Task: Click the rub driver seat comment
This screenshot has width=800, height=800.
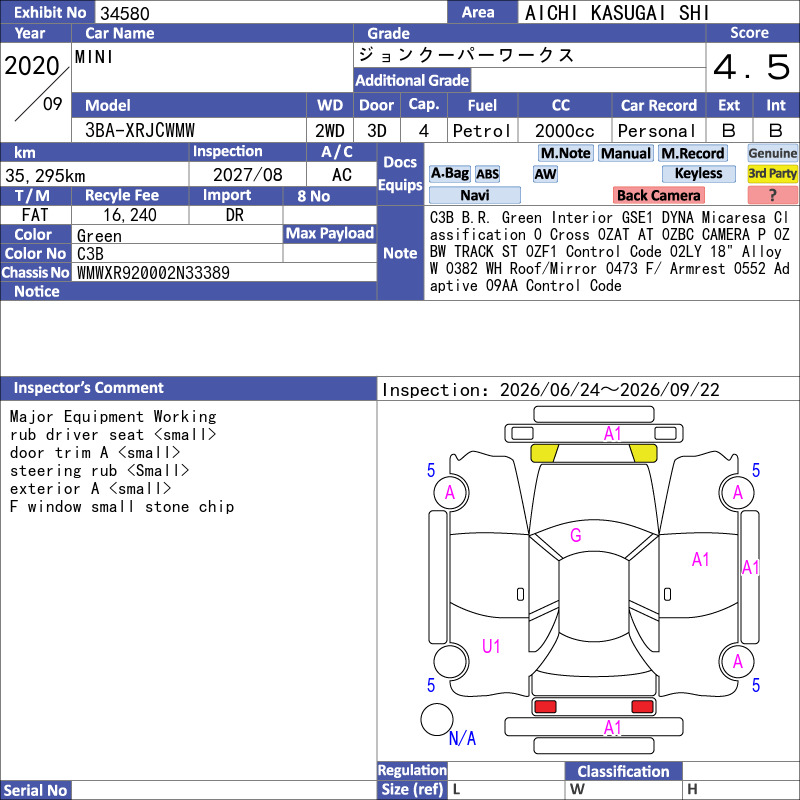Action: click(113, 435)
